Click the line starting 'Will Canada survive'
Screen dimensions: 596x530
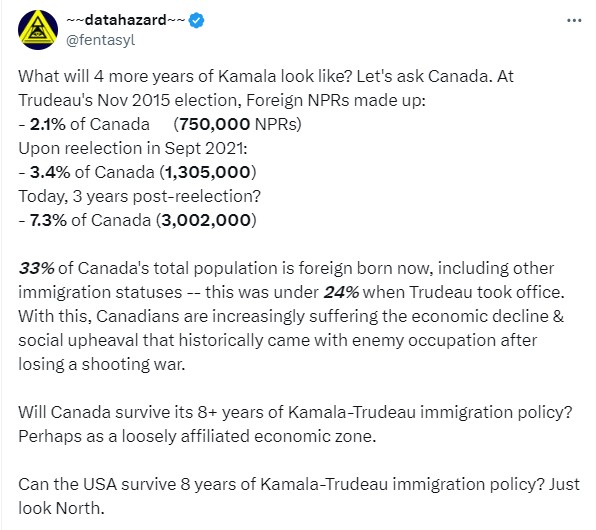tap(295, 412)
